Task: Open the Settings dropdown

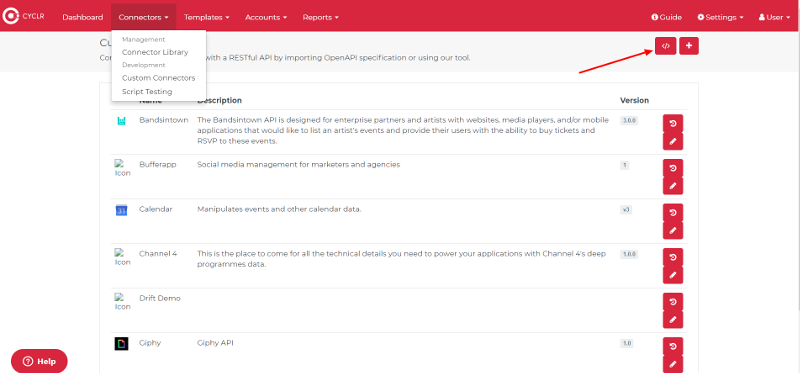Action: coord(720,17)
